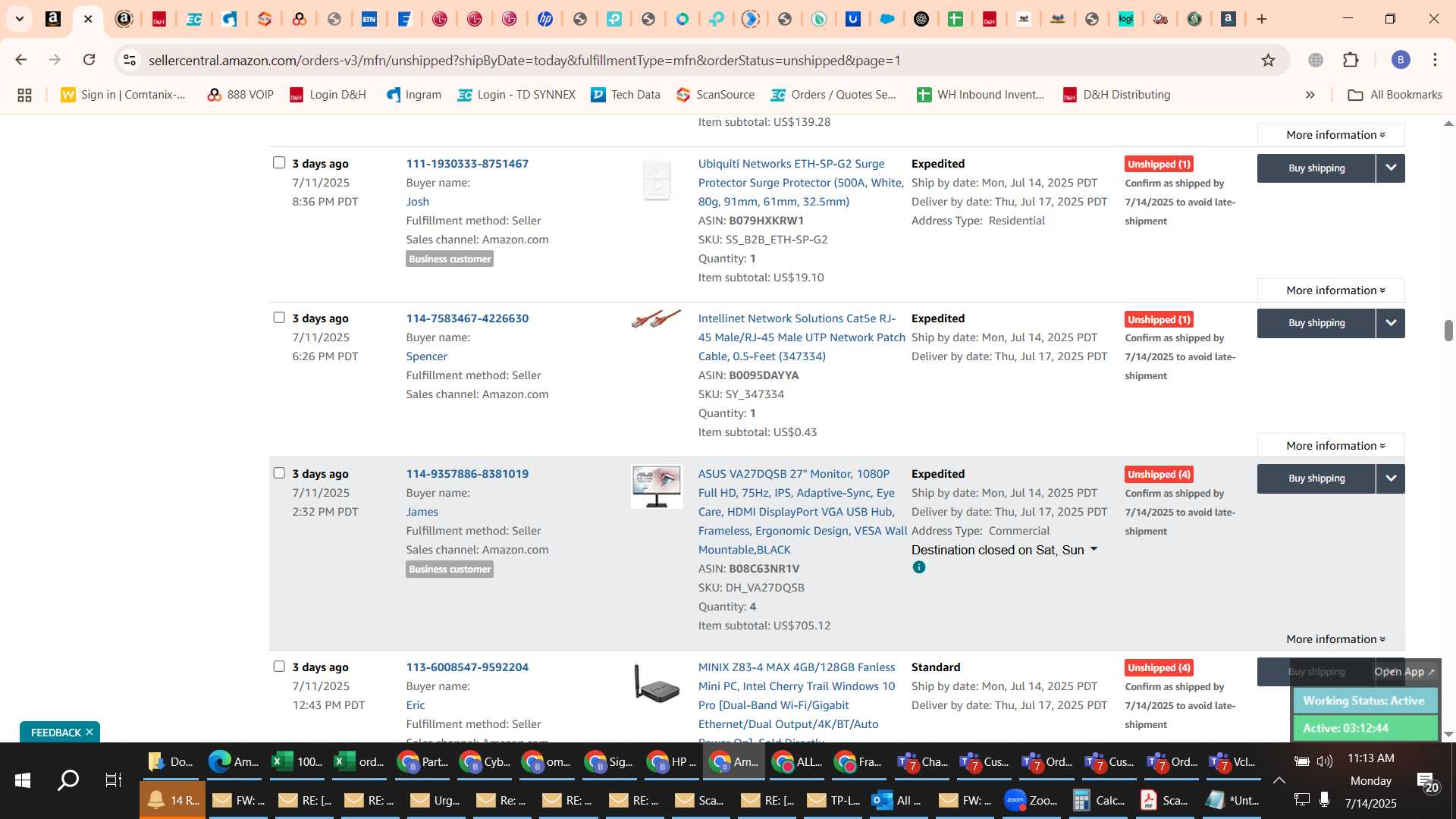
Task: Click Buy shipping for the ASUS monitor order
Action: tap(1316, 479)
